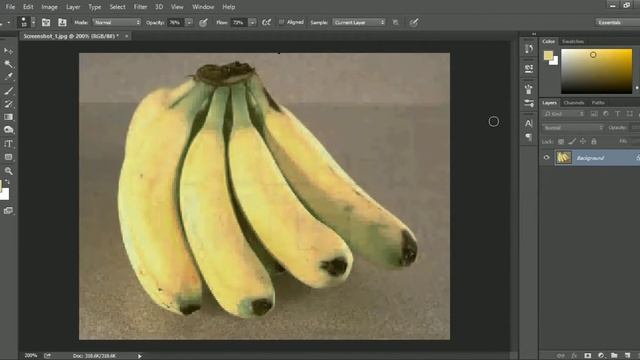Select the Magic Wand tool
This screenshot has width=640, height=360.
(8, 64)
